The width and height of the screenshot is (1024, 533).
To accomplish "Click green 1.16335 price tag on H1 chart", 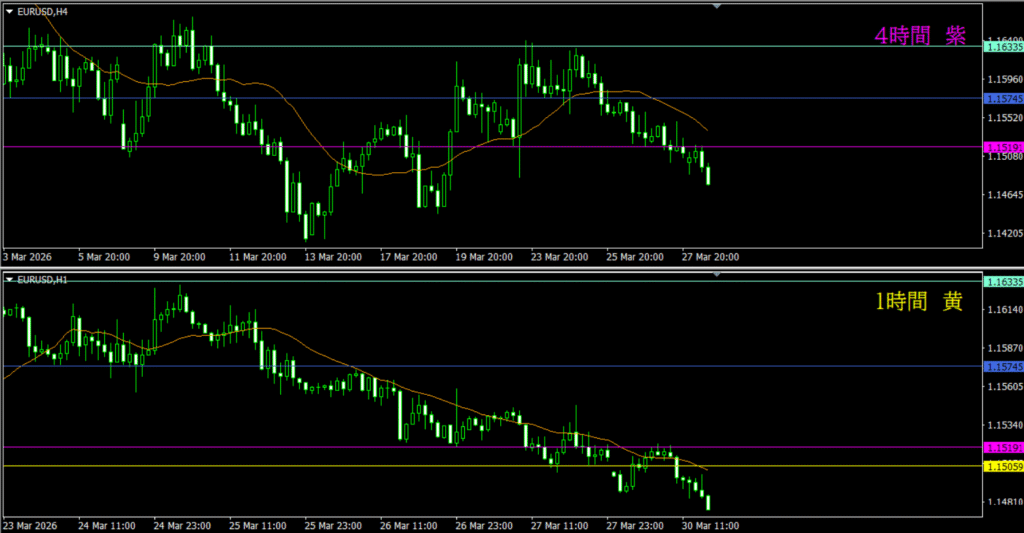I will click(1003, 283).
